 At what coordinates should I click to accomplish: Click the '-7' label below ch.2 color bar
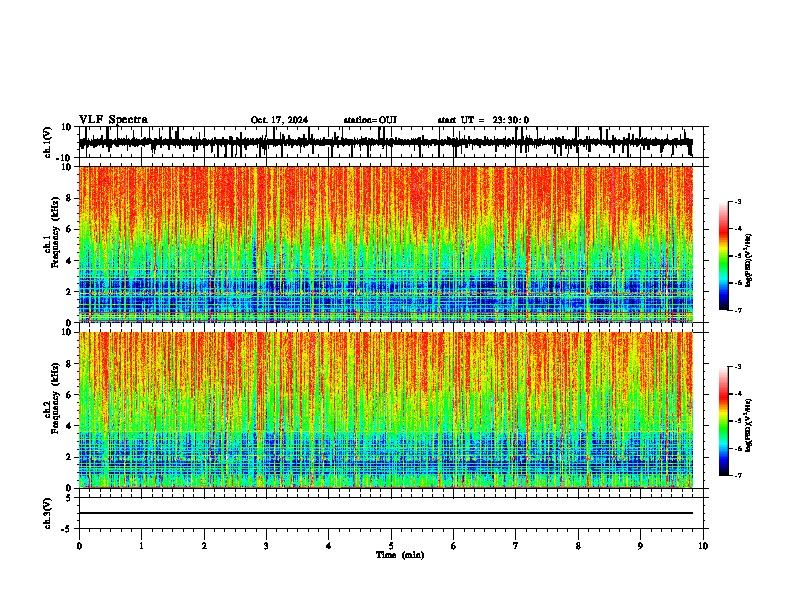point(738,475)
